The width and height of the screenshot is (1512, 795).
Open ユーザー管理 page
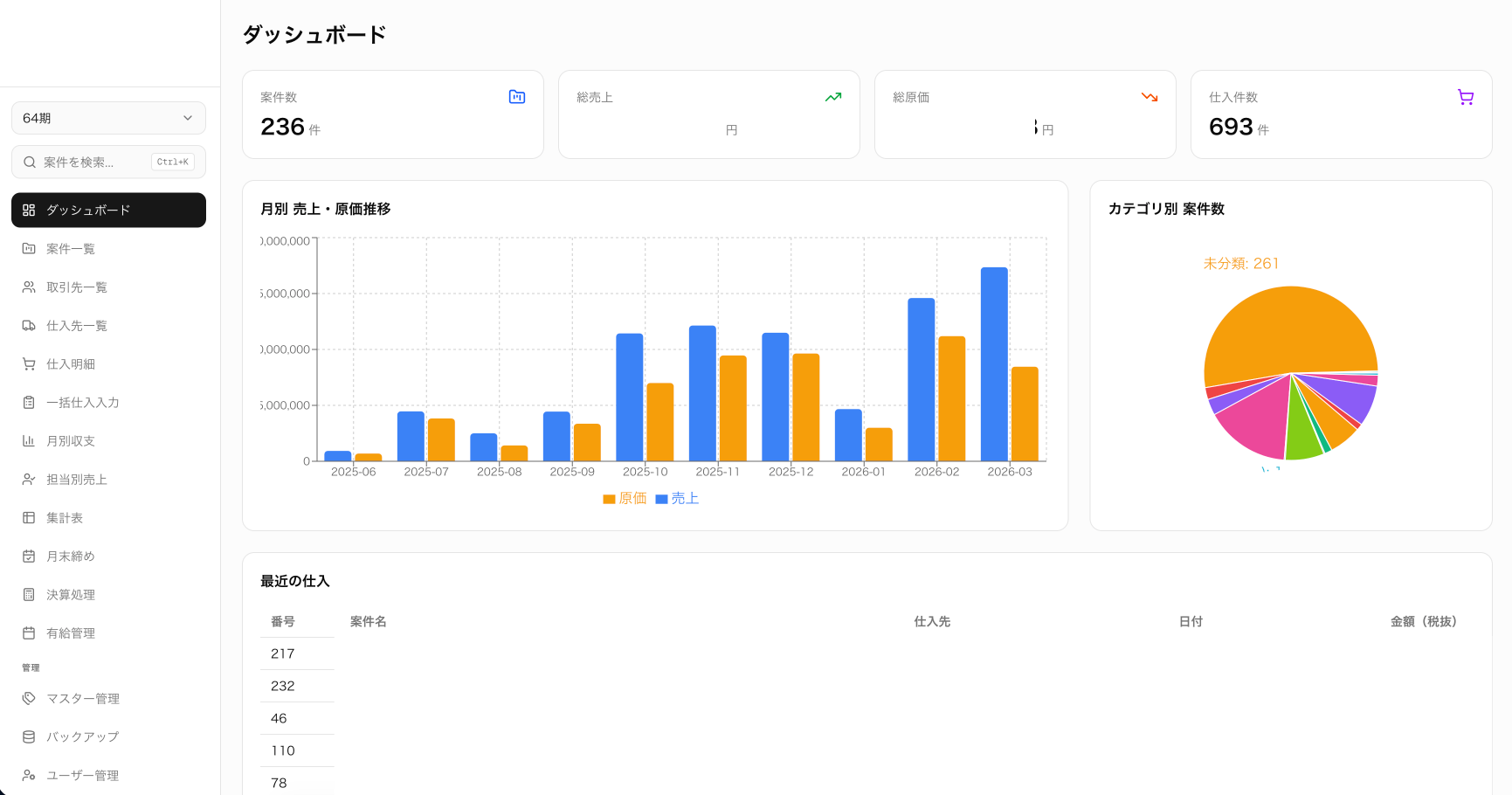point(108,775)
